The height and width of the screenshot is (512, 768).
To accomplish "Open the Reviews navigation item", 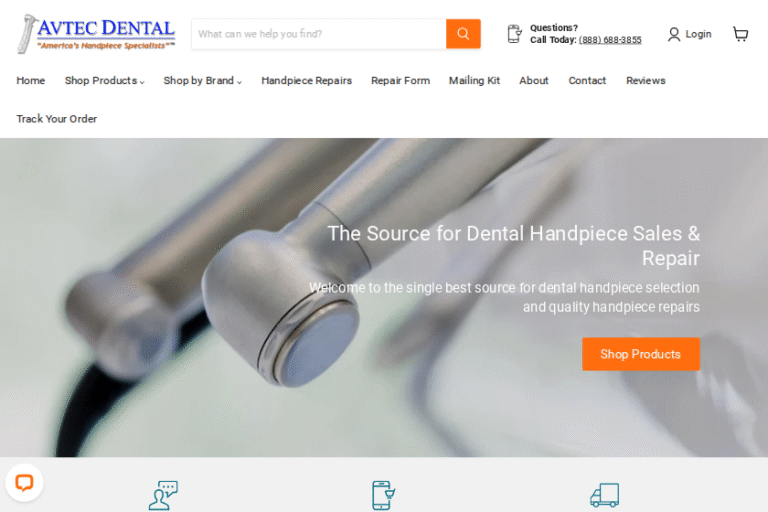I will click(x=646, y=81).
